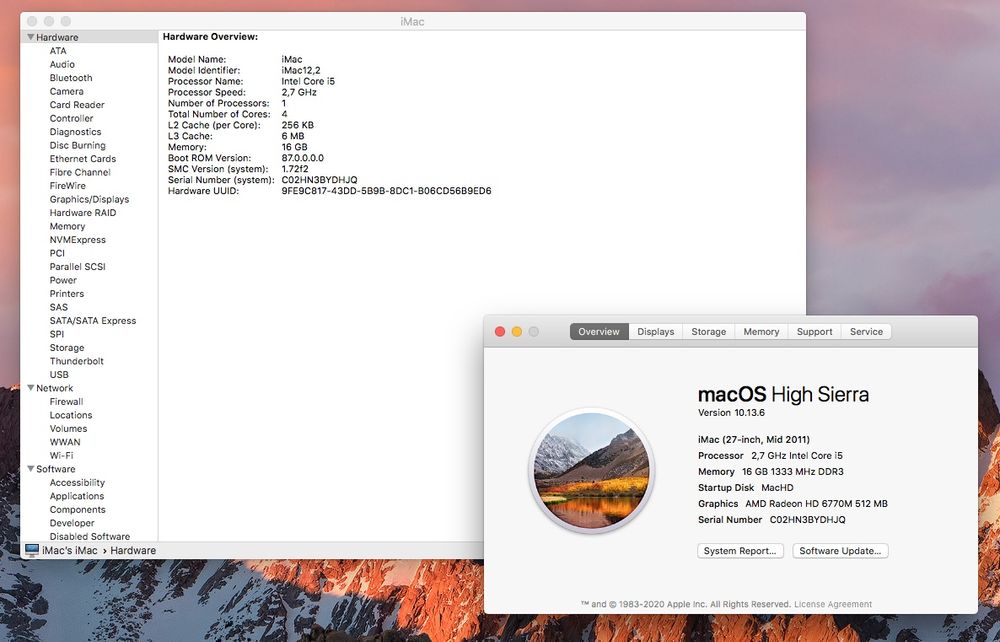Switch to the Storage tab

pyautogui.click(x=709, y=332)
